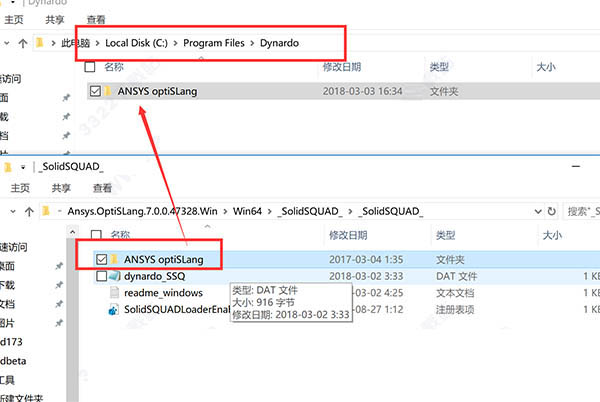
Task: Click Program Files in the address path
Action: [214, 43]
